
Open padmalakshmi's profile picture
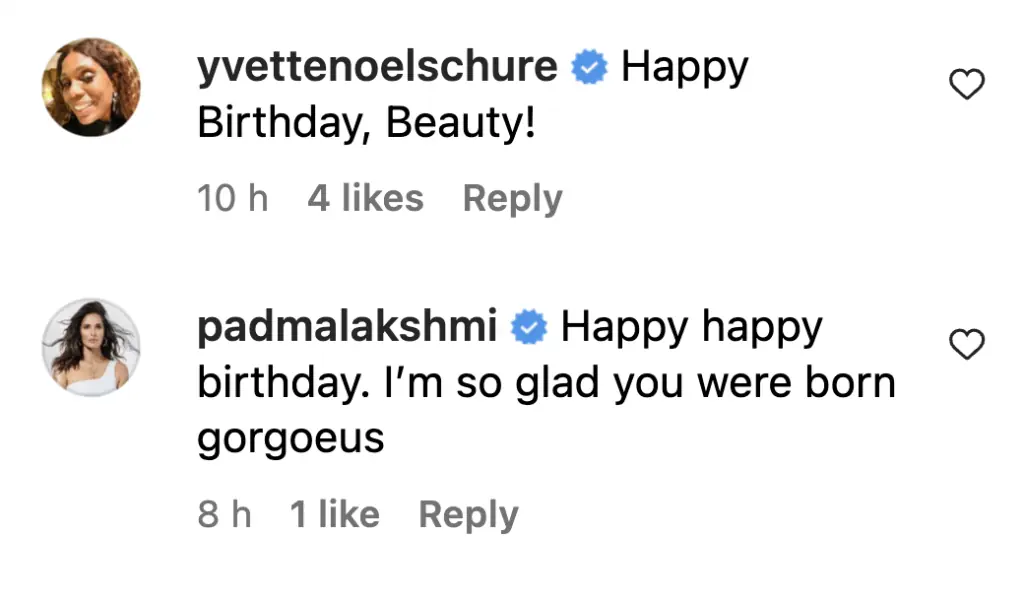pos(91,347)
